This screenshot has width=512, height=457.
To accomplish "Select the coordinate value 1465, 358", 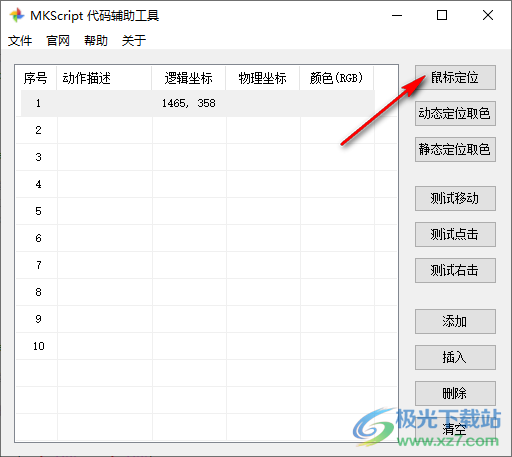I will pyautogui.click(x=189, y=103).
